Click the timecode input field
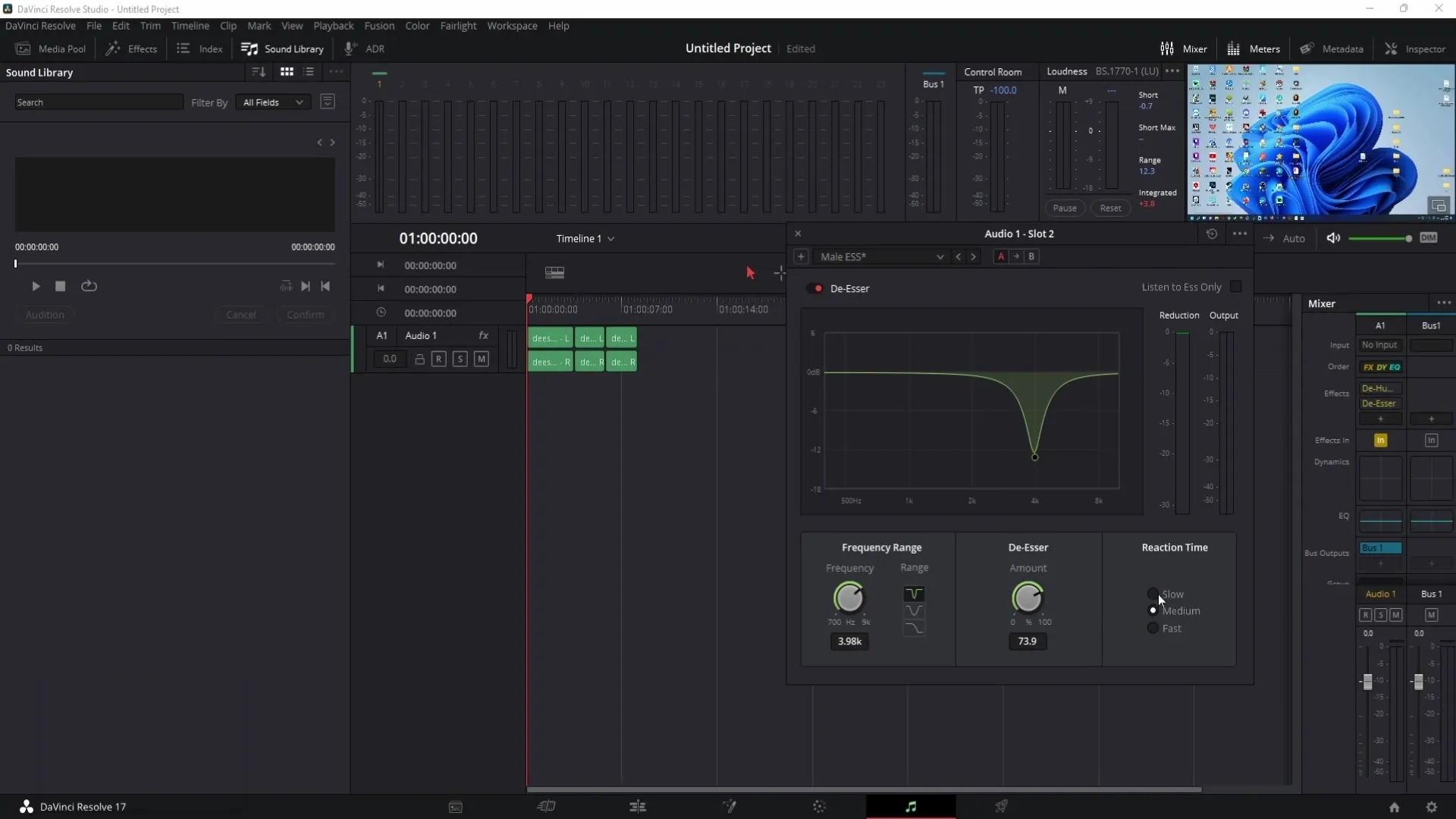This screenshot has width=1456, height=819. click(439, 238)
